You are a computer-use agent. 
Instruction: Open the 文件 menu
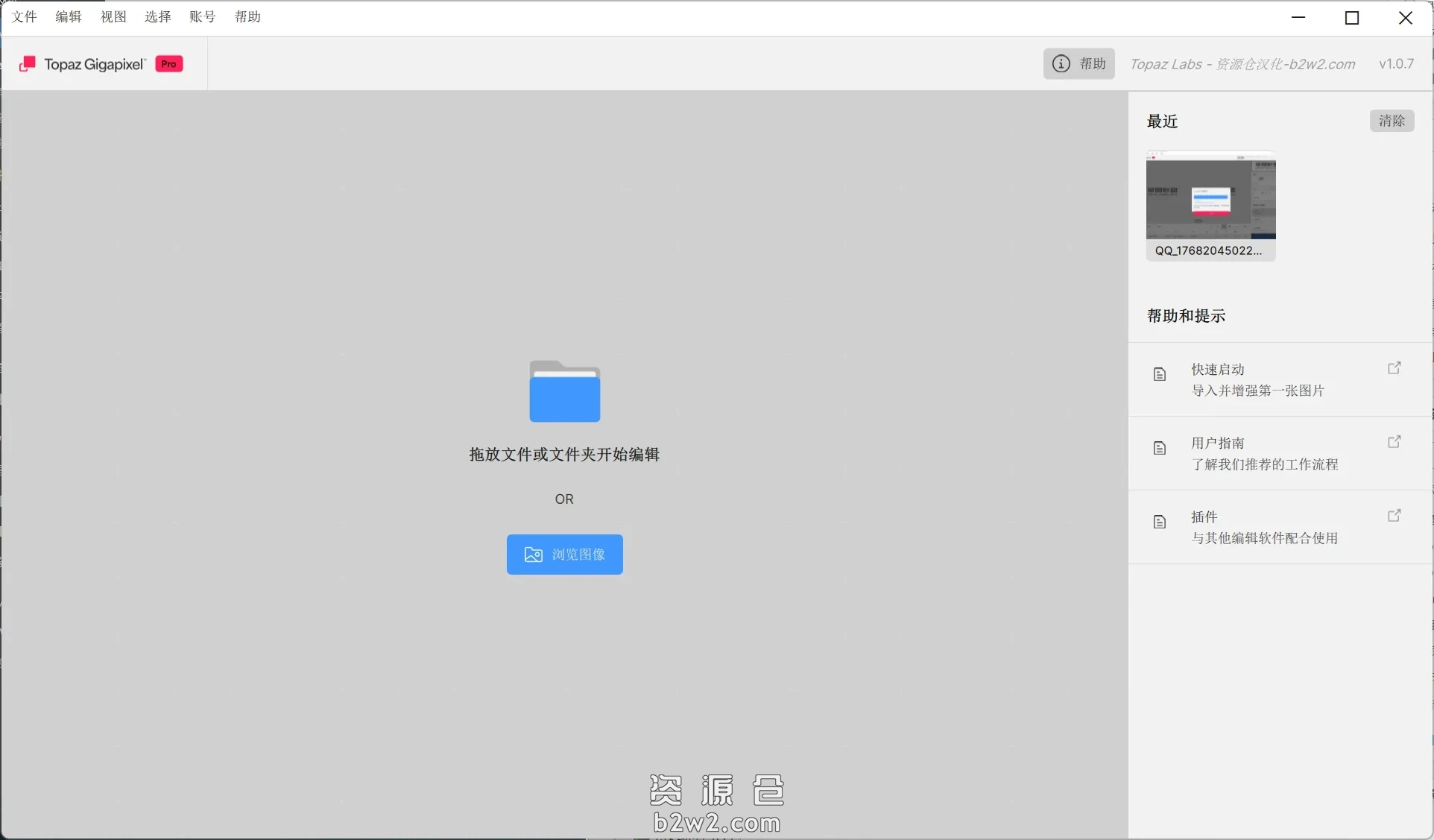click(x=25, y=17)
